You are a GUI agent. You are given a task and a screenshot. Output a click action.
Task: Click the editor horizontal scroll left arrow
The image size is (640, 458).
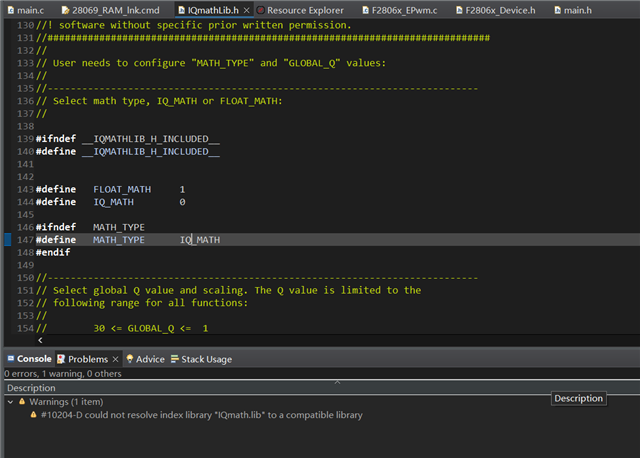(40, 340)
